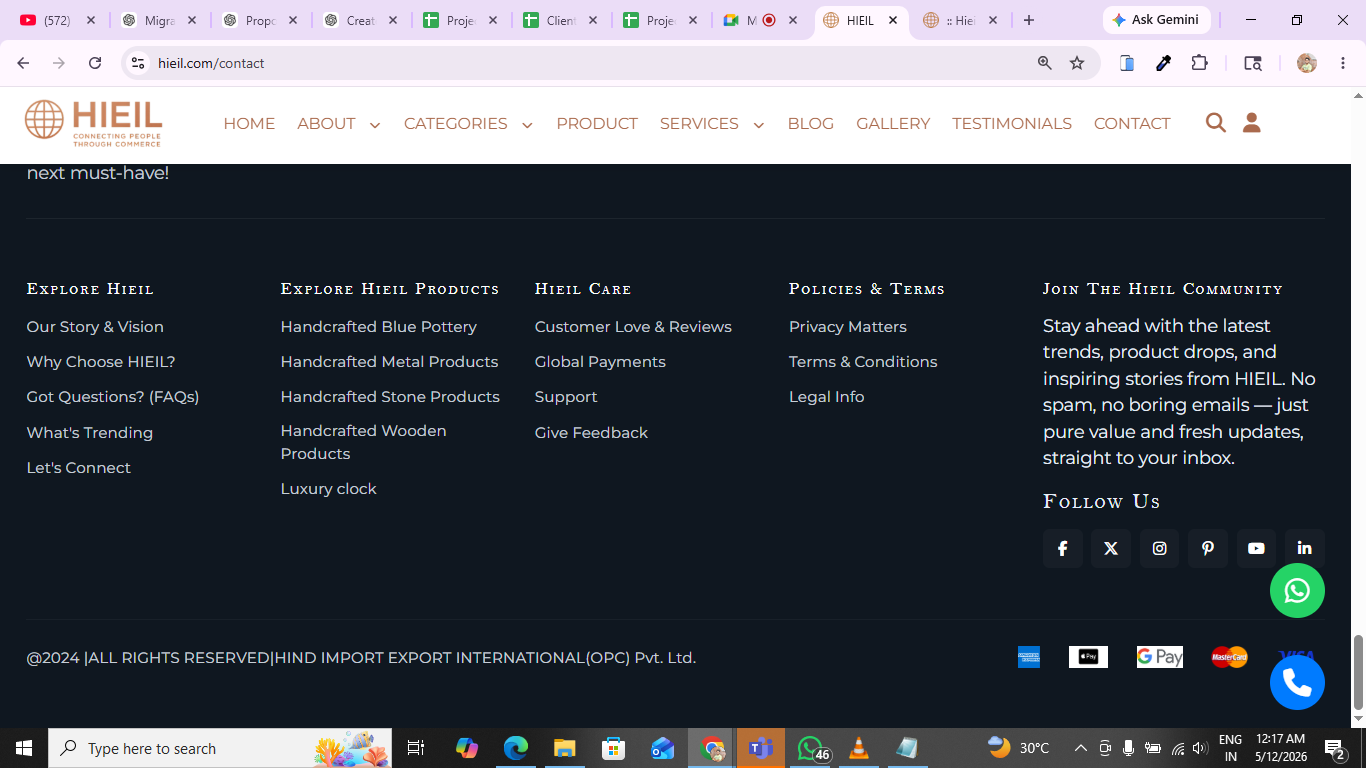Open the Chrome extensions puzzle icon

[x=1200, y=63]
